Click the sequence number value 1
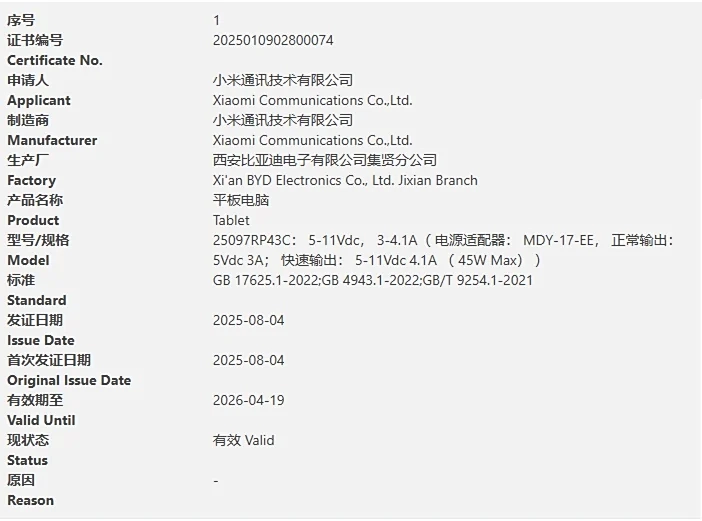 [x=217, y=20]
